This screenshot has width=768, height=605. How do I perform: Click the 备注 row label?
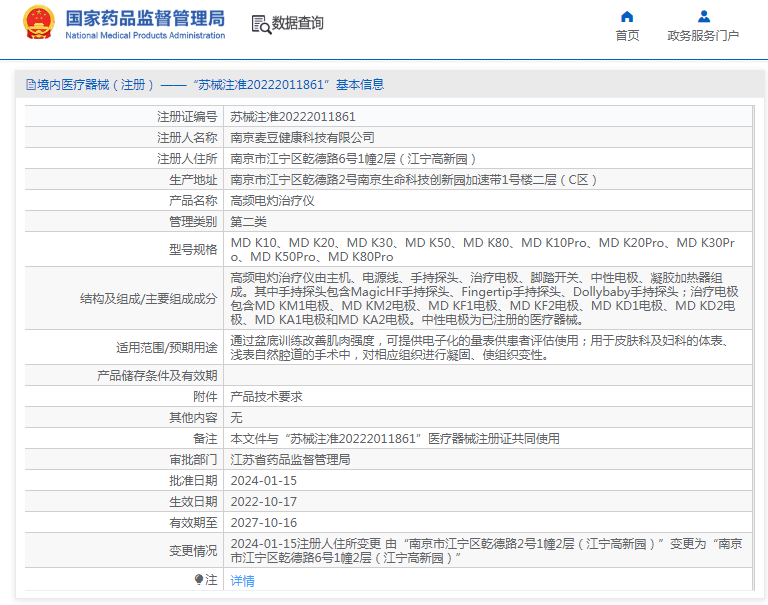pos(205,439)
